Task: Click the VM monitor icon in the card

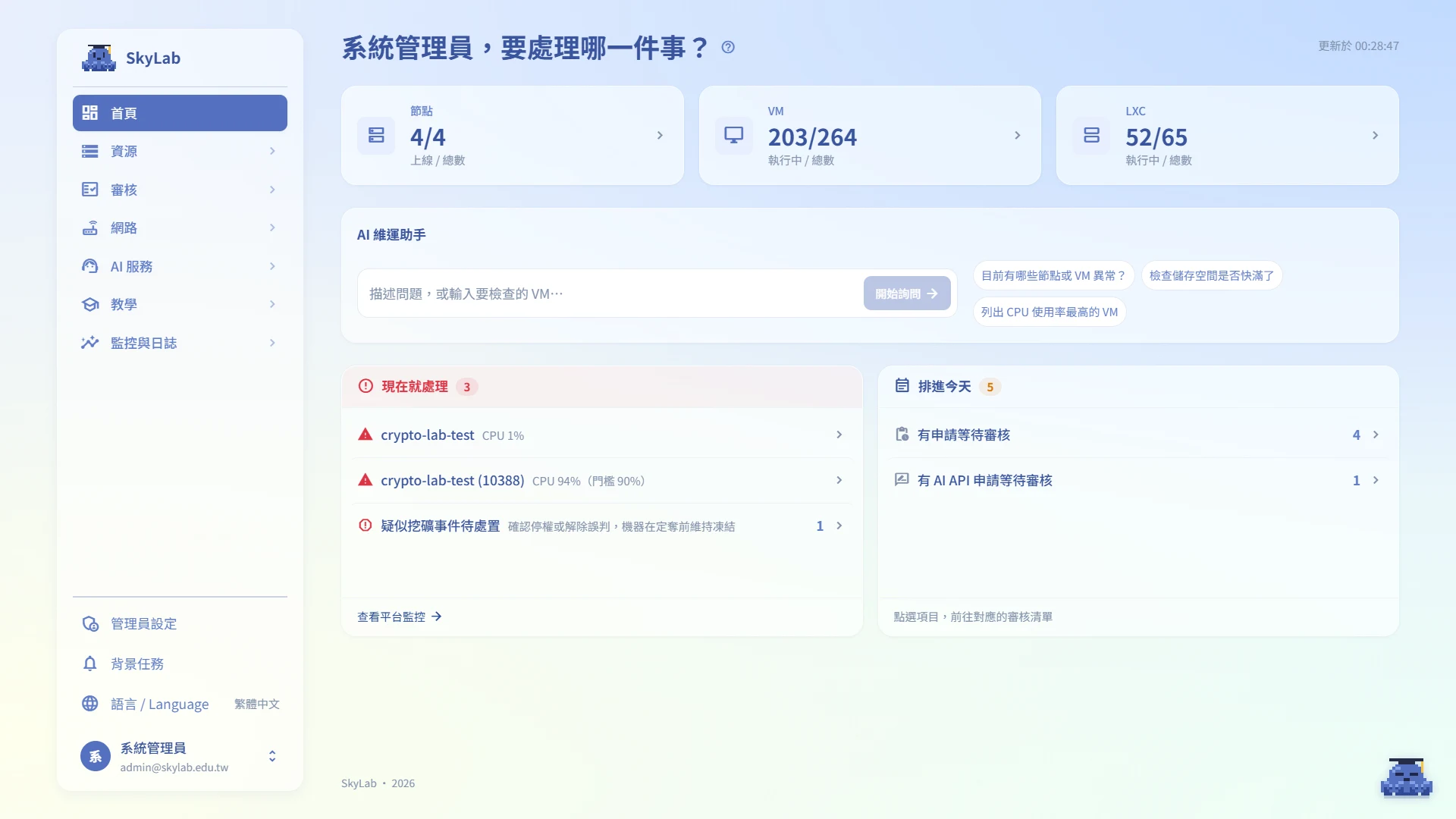Action: tap(733, 135)
